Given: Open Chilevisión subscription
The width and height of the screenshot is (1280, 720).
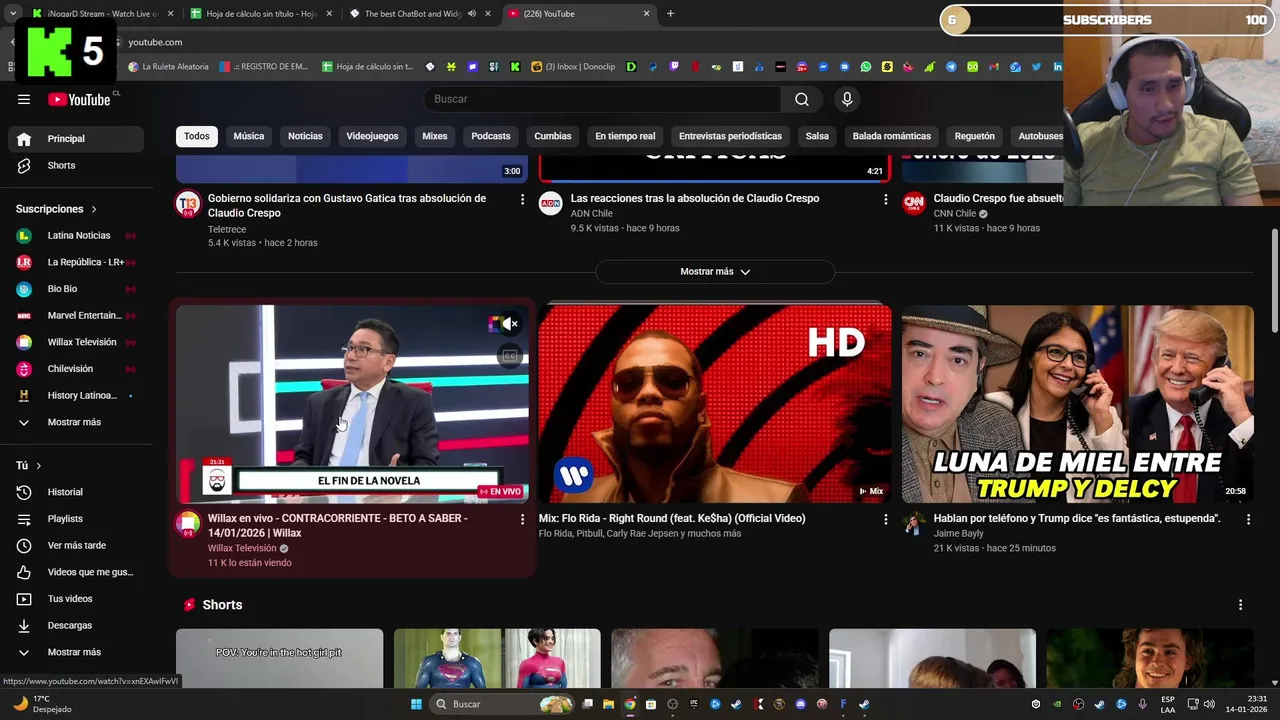Looking at the screenshot, I should [75, 369].
